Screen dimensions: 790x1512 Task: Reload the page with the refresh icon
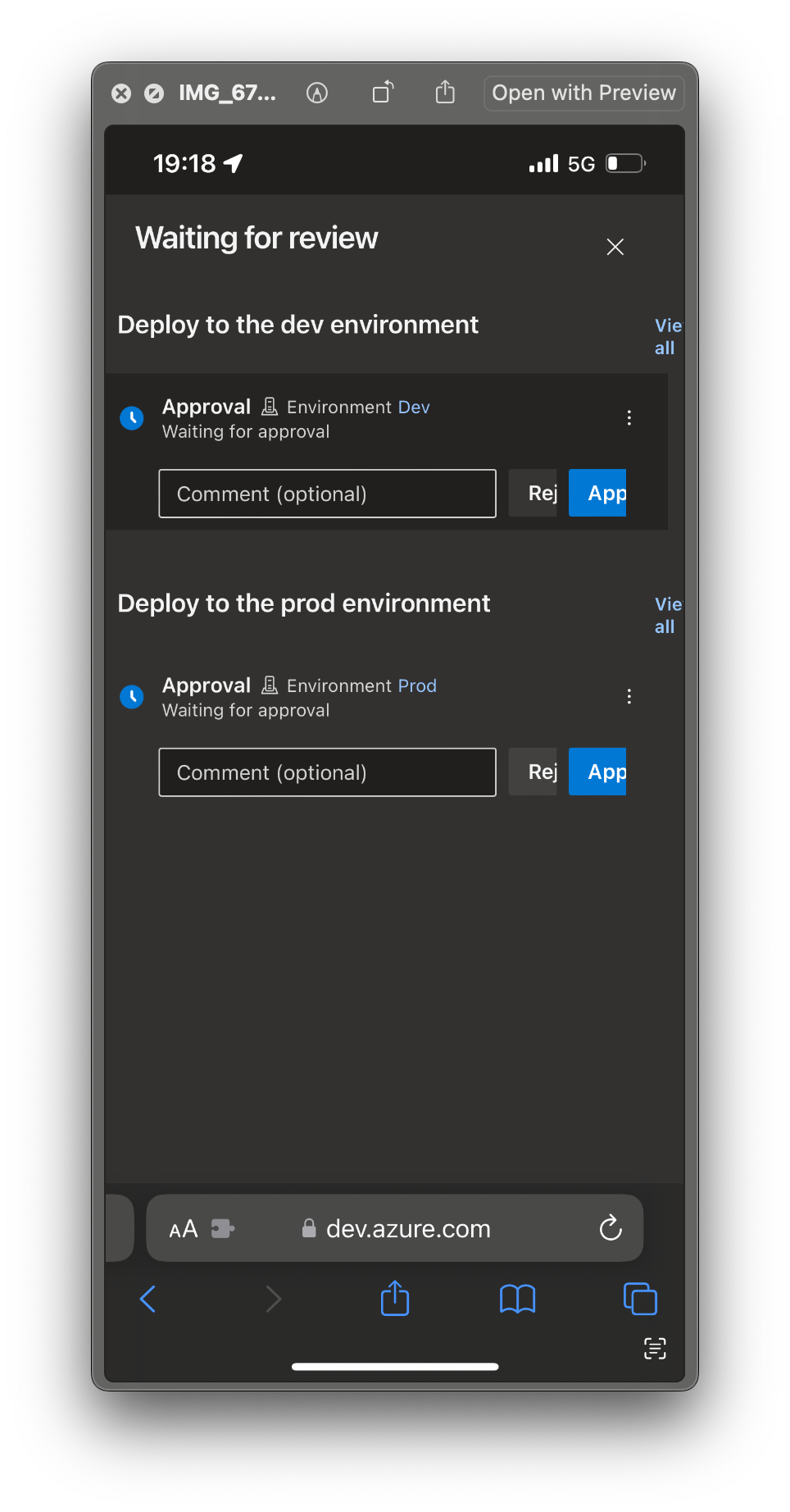[610, 1227]
